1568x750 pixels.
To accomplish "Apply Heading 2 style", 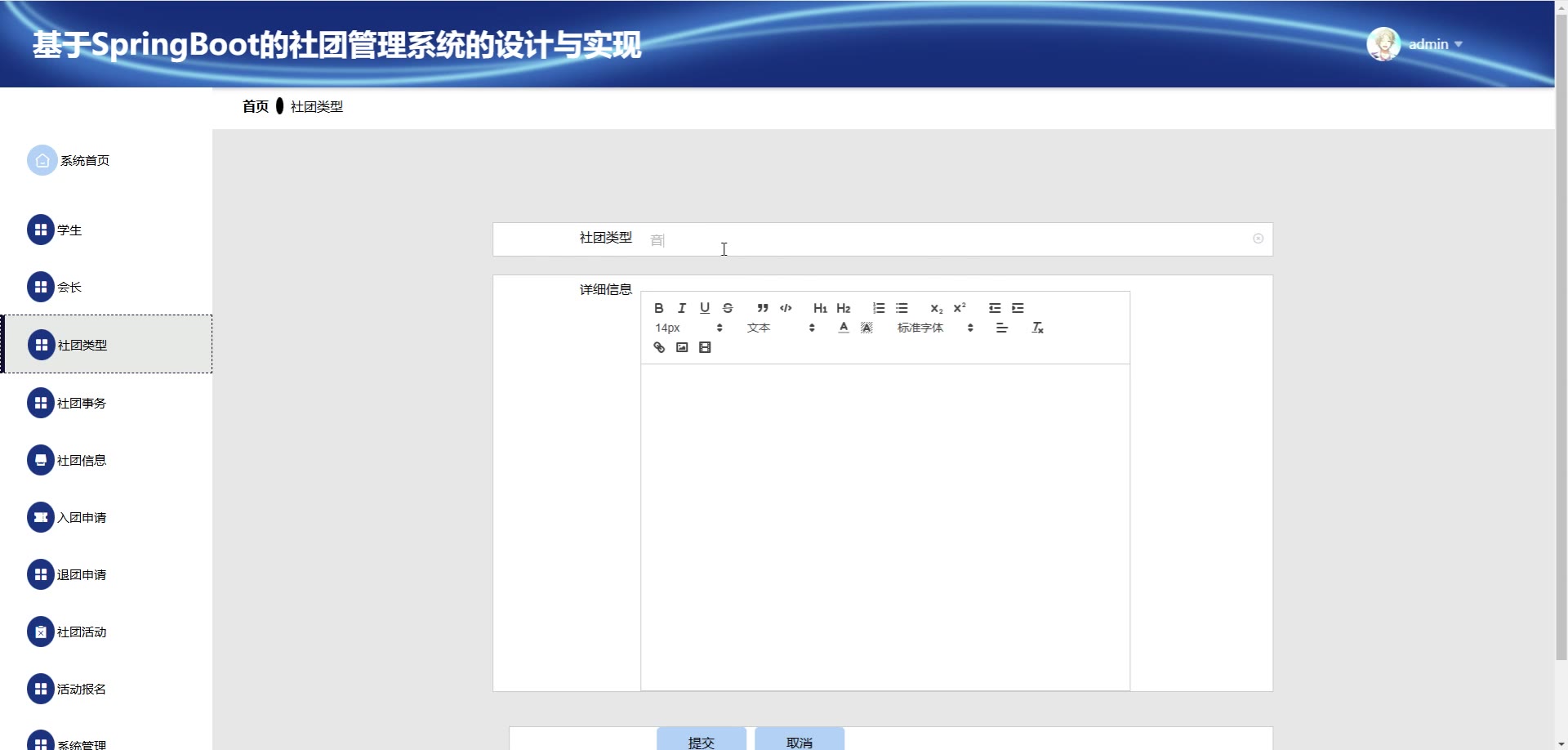I will point(844,308).
